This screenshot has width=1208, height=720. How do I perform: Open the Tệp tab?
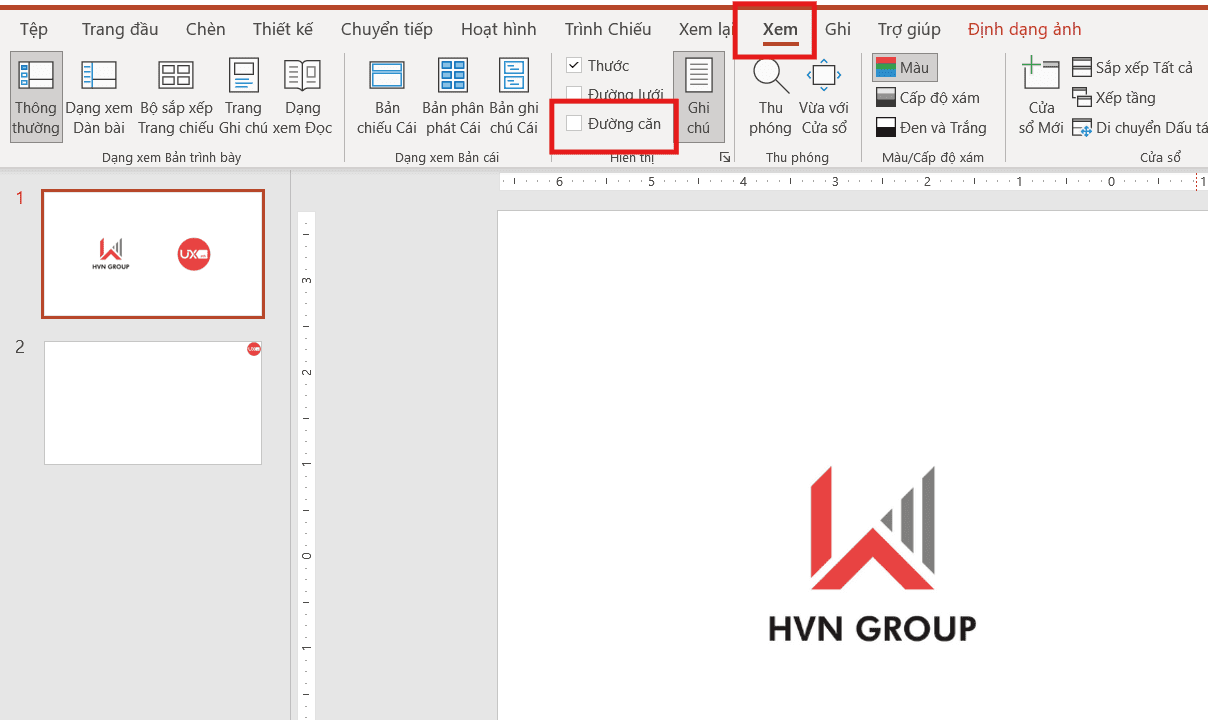pos(34,29)
